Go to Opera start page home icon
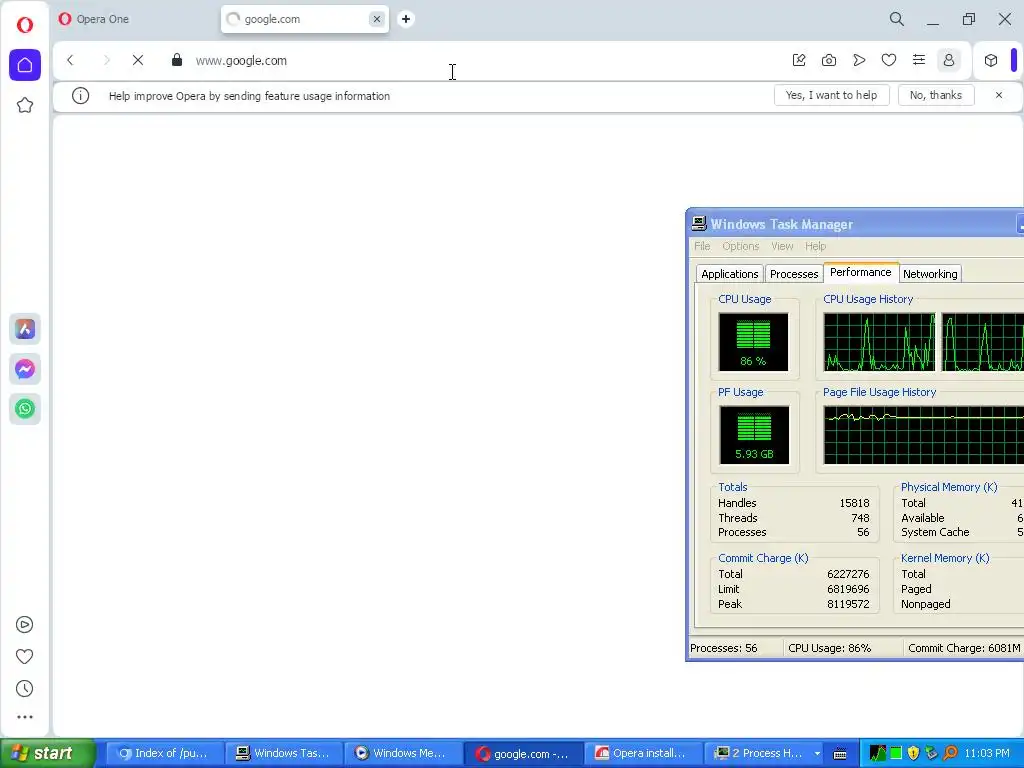Screen dimensions: 1024x768 pos(25,65)
